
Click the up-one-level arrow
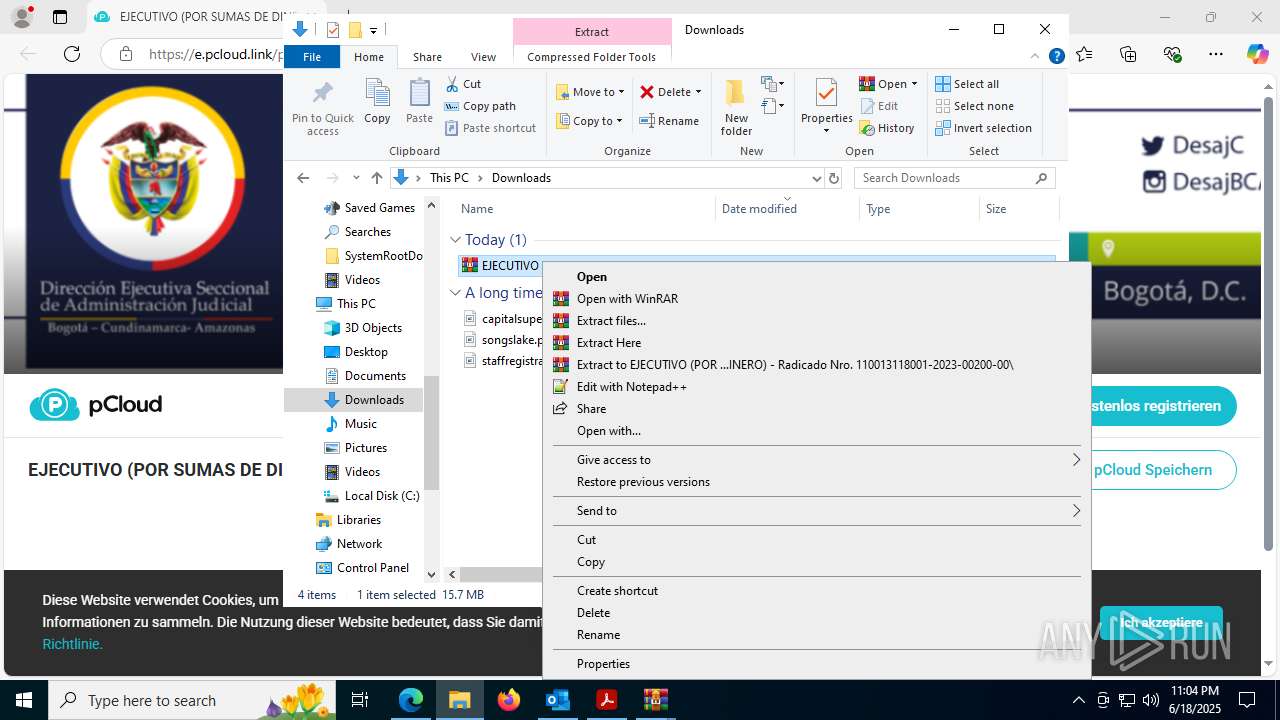pyautogui.click(x=376, y=178)
